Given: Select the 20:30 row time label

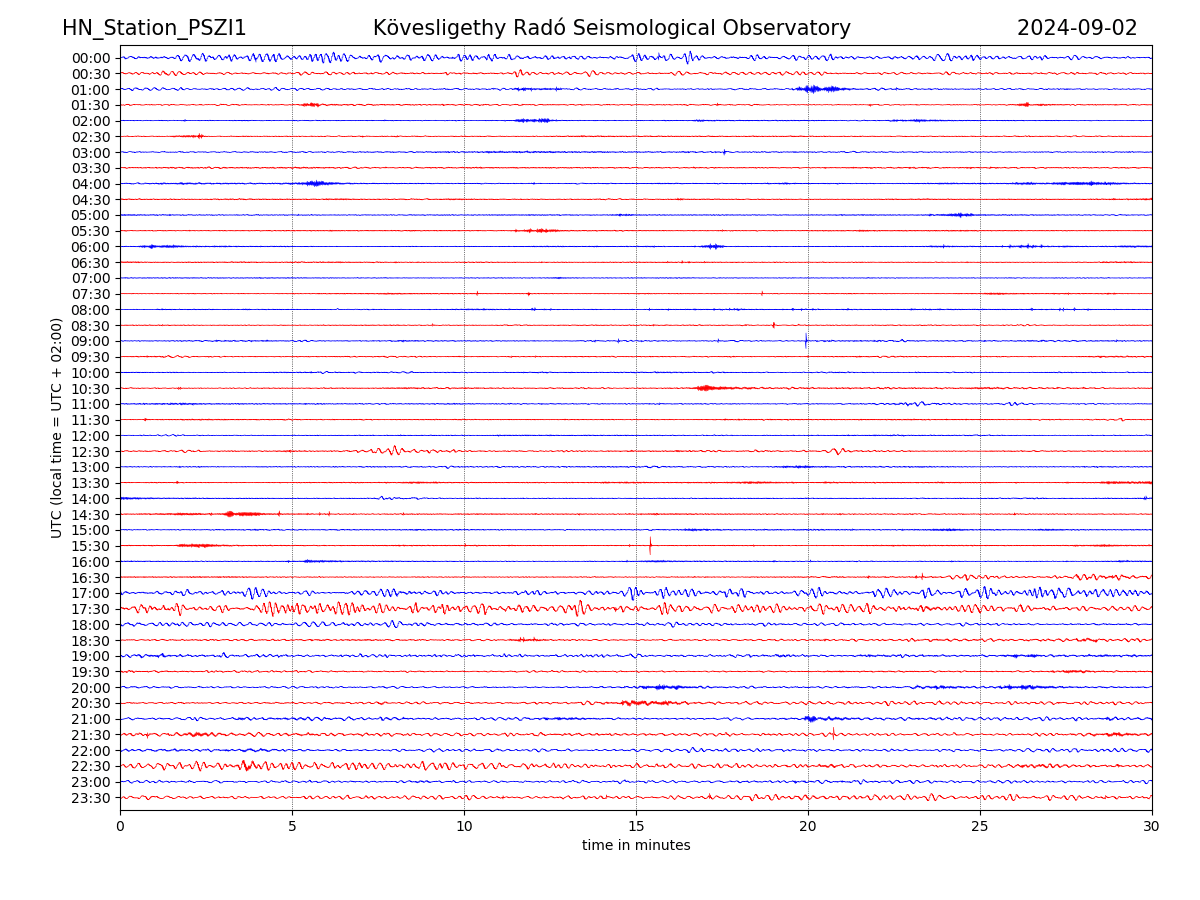Looking at the screenshot, I should (91, 704).
